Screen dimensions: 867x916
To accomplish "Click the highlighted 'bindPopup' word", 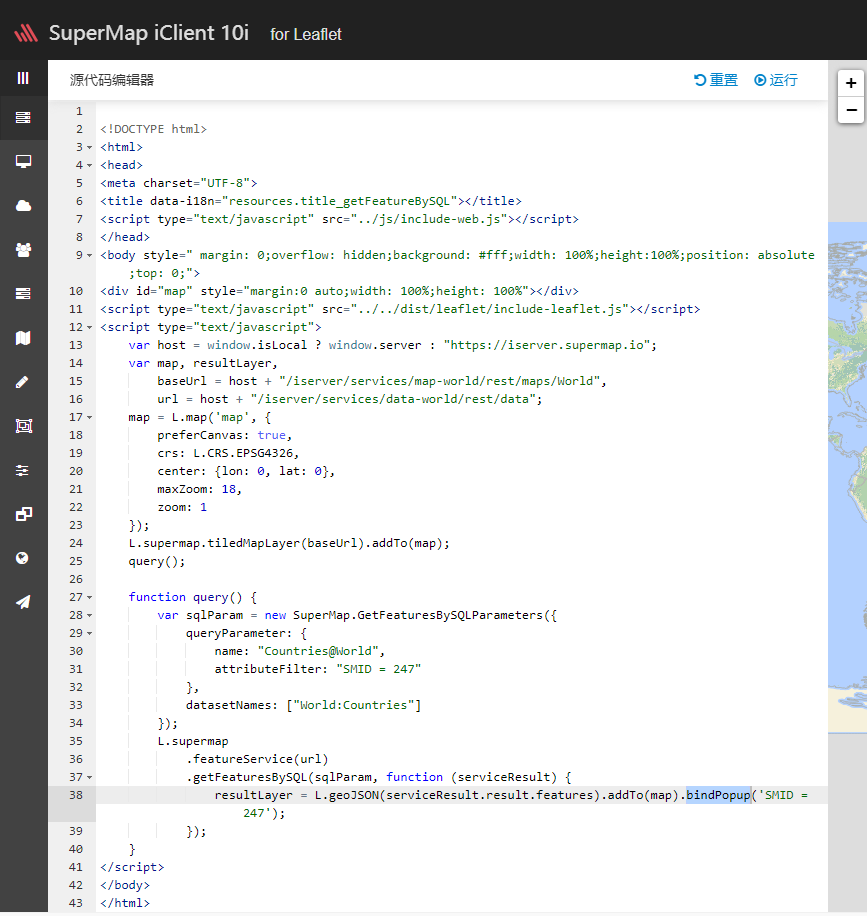I will click(718, 795).
